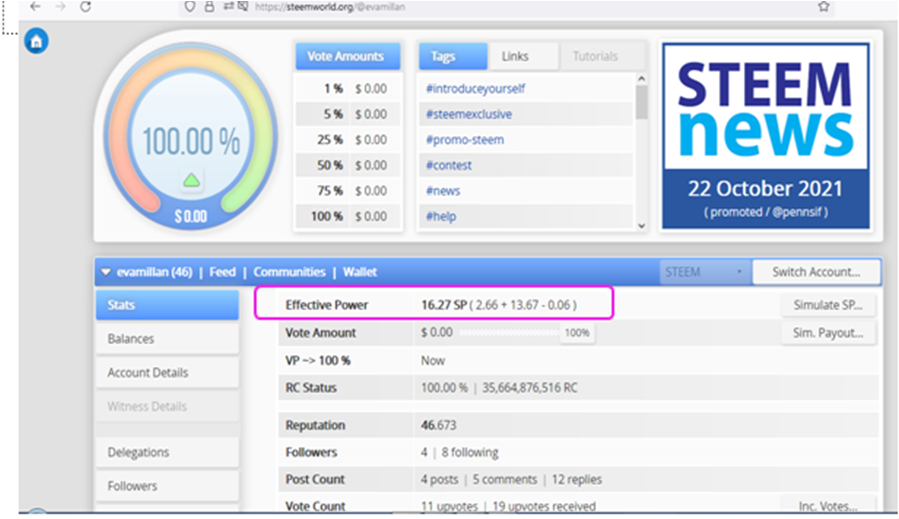This screenshot has height=519, width=899.
Task: Select the 5 % vote amount row
Action: 348,114
